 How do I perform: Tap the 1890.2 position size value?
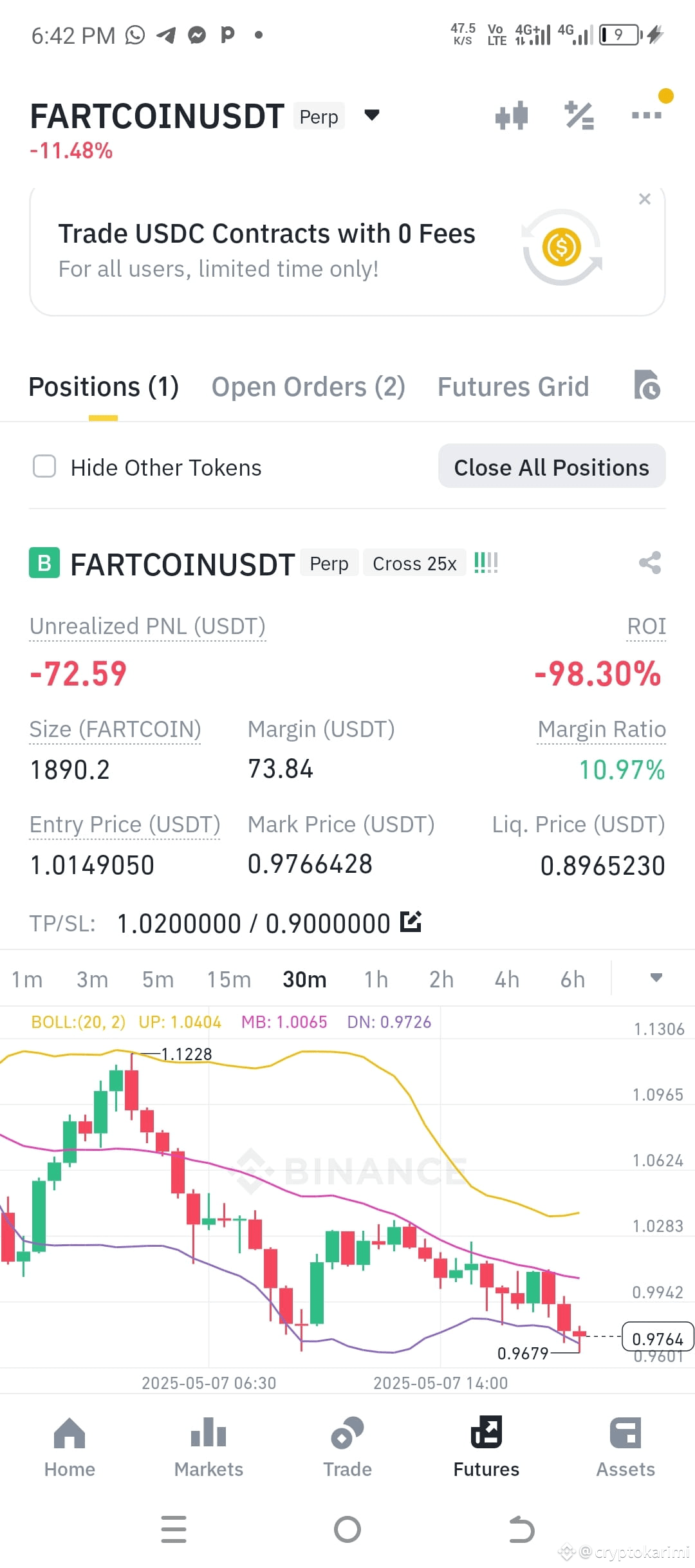click(x=70, y=770)
